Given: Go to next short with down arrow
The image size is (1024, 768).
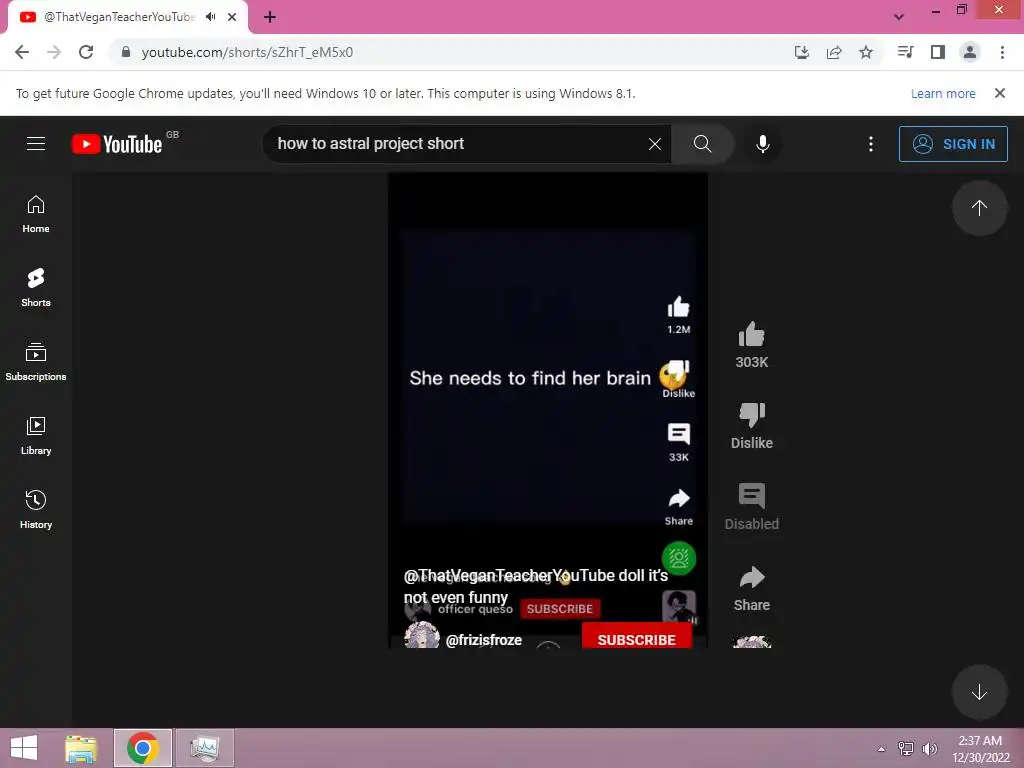Looking at the screenshot, I should 979,692.
